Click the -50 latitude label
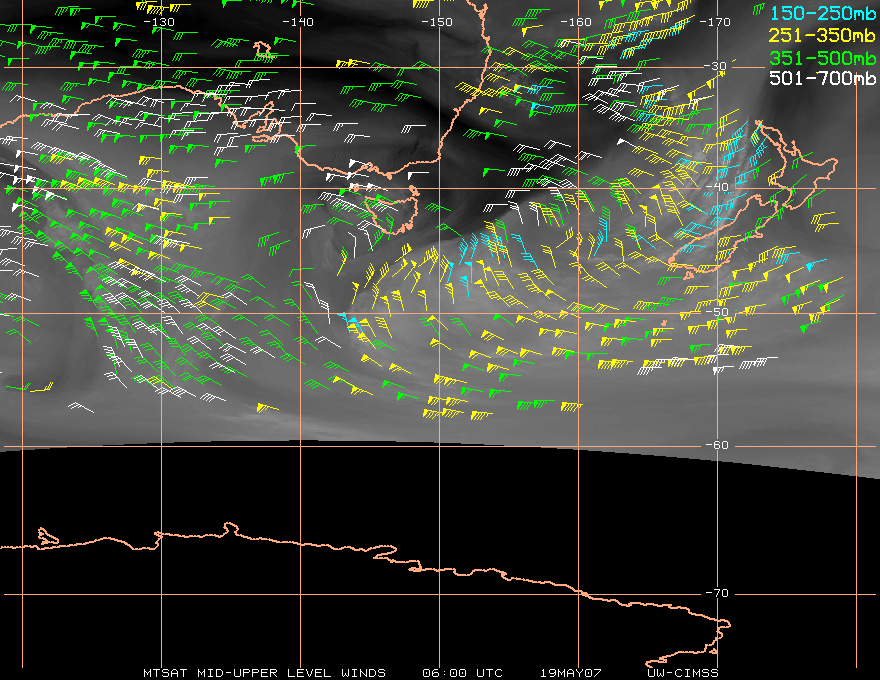 [717, 311]
